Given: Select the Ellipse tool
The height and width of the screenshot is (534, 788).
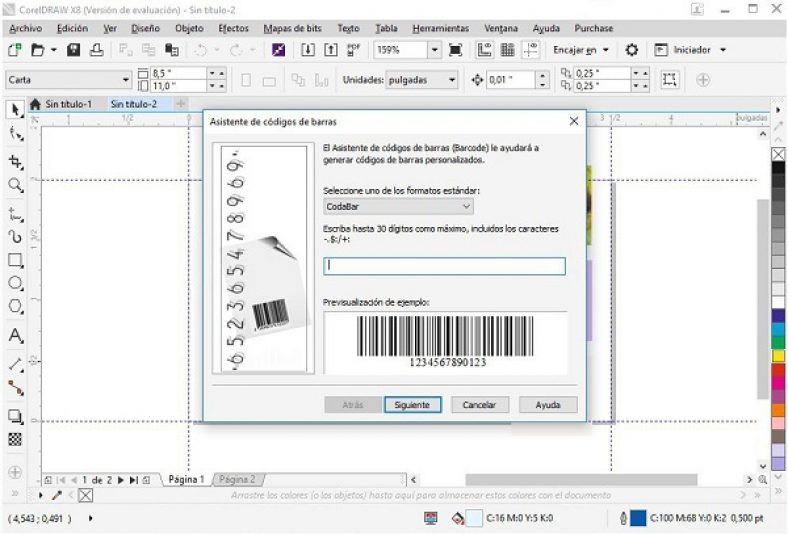Looking at the screenshot, I should click(x=15, y=283).
